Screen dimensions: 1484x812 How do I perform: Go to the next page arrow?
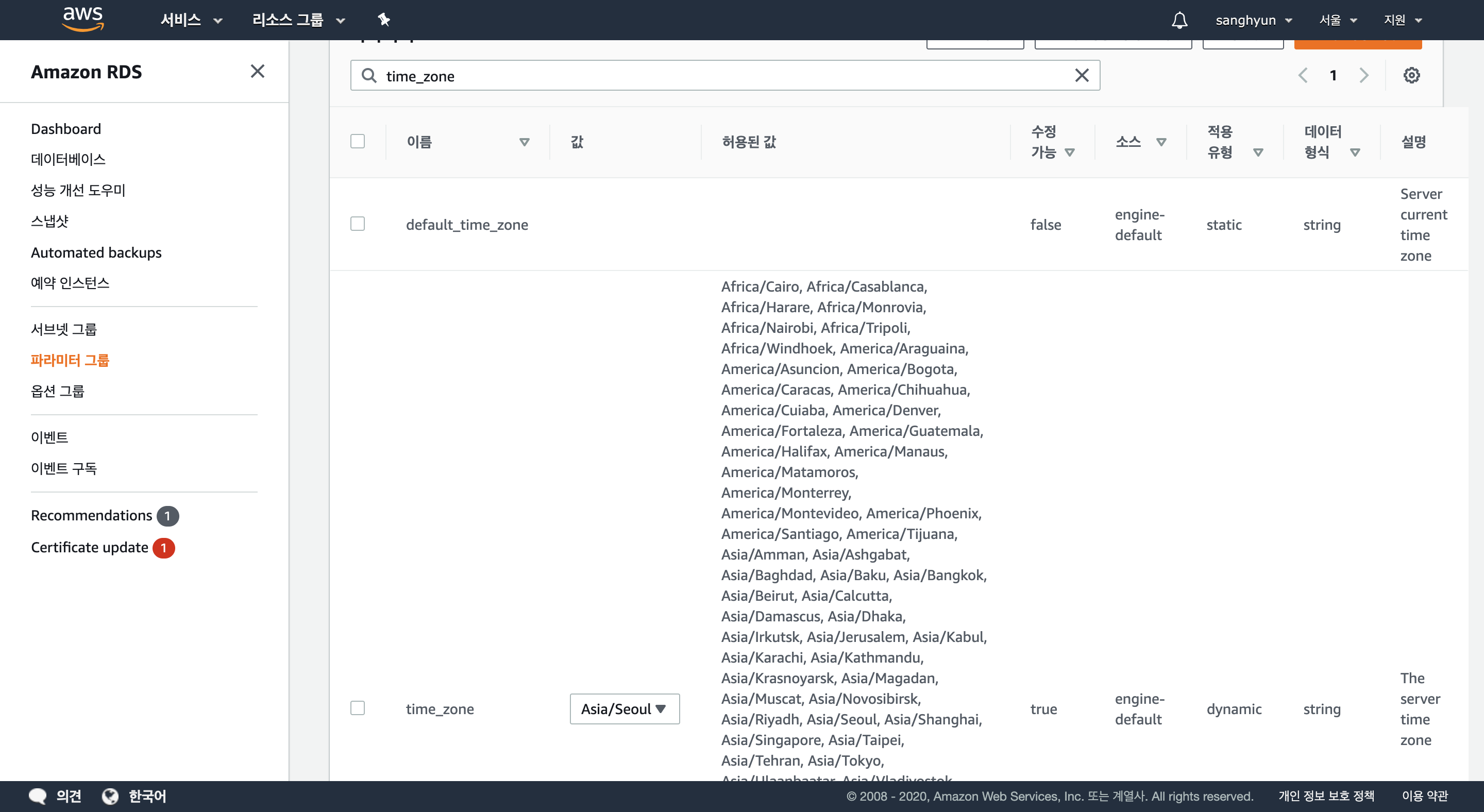point(1363,75)
